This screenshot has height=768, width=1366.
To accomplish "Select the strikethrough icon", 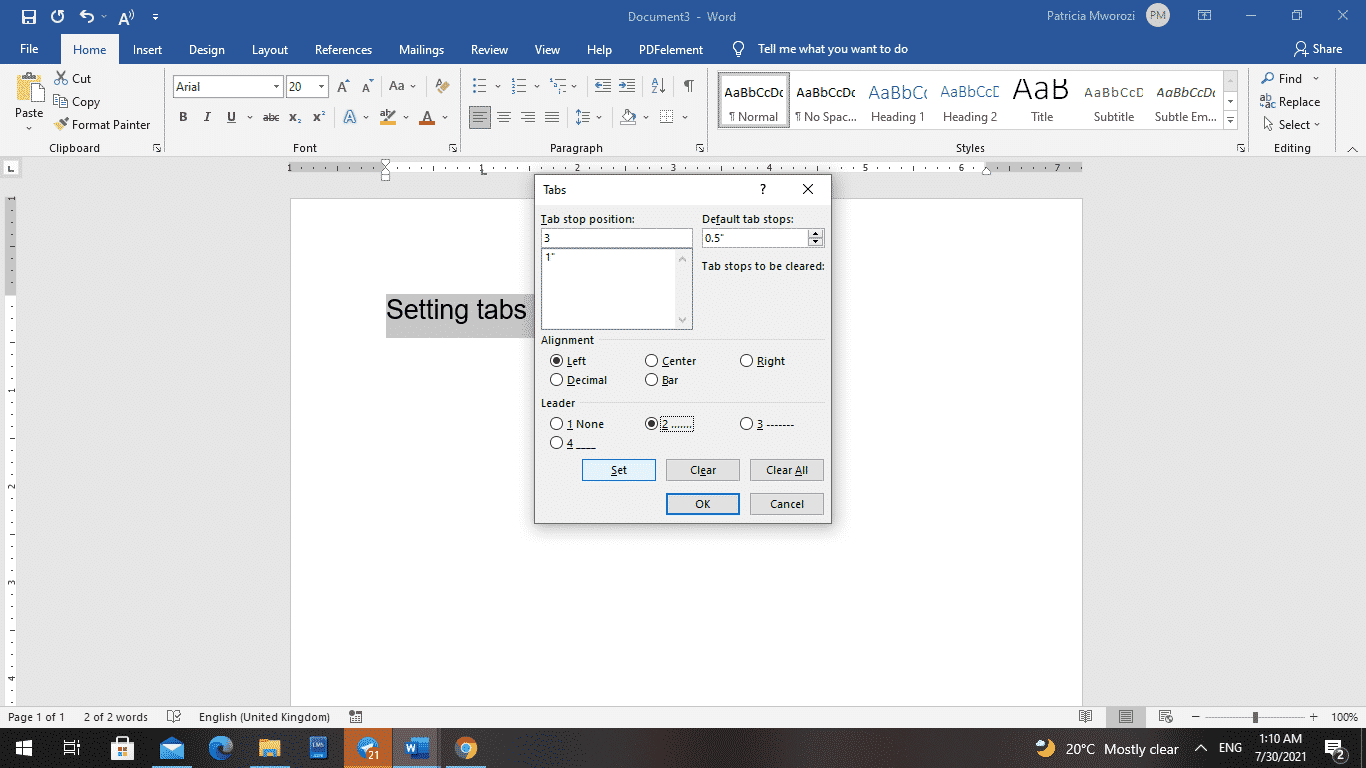I will click(x=270, y=117).
